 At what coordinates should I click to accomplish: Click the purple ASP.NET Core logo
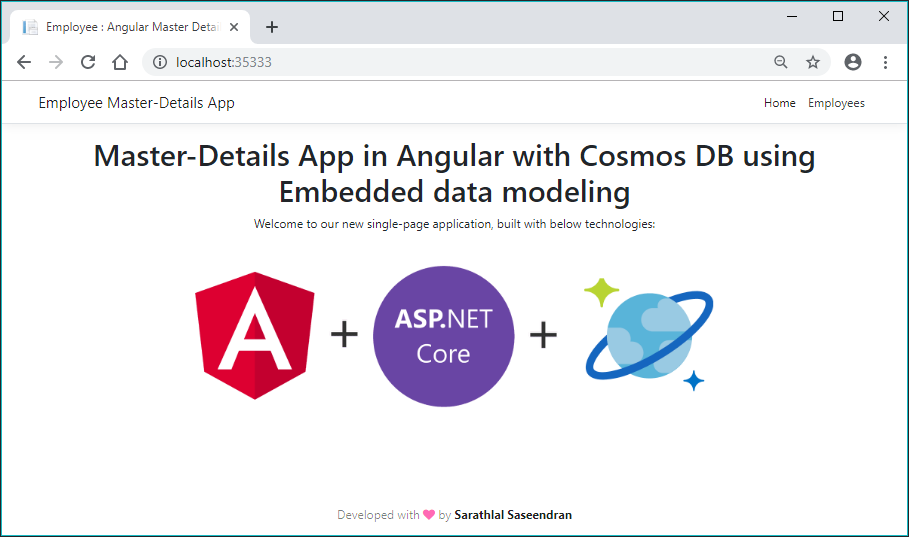(443, 336)
